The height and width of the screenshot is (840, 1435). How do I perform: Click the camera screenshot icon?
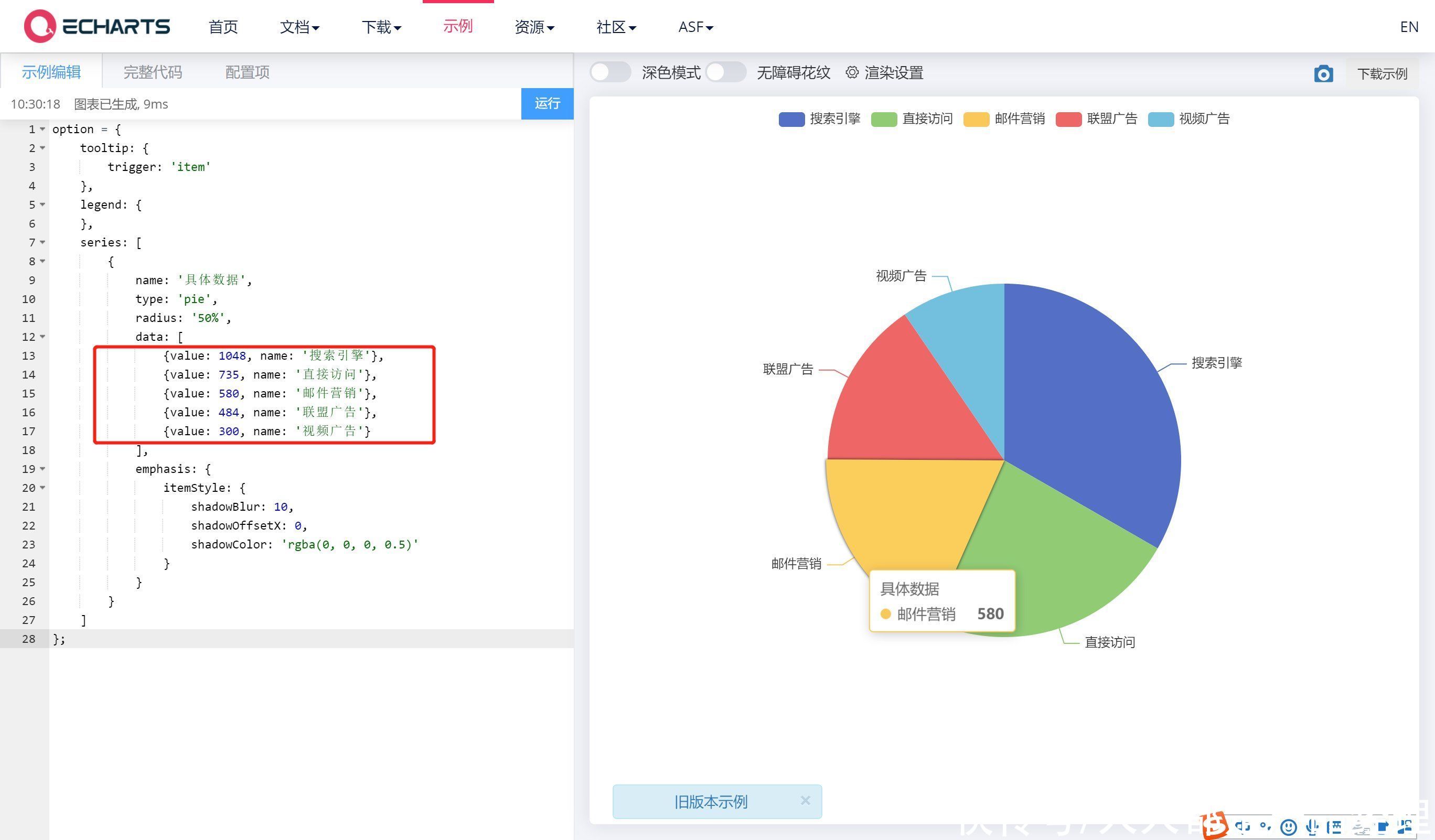[1323, 73]
